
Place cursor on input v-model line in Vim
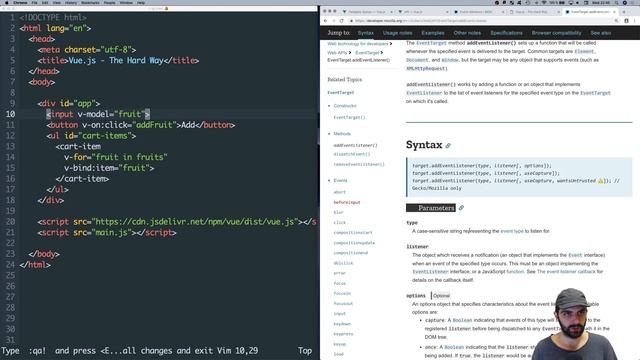pyautogui.click(x=98, y=114)
